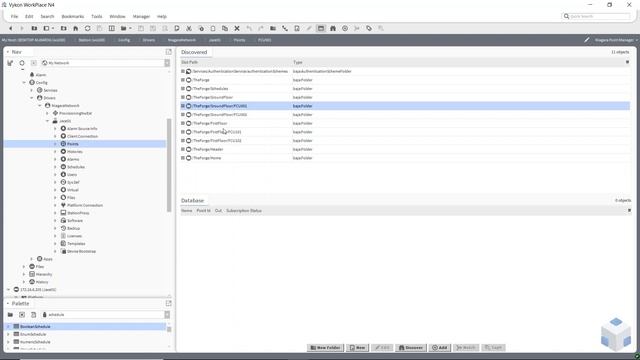Viewport: 640px width, 360px height.
Task: Click the Nav tree vertical scrollbar
Action: pos(169,165)
